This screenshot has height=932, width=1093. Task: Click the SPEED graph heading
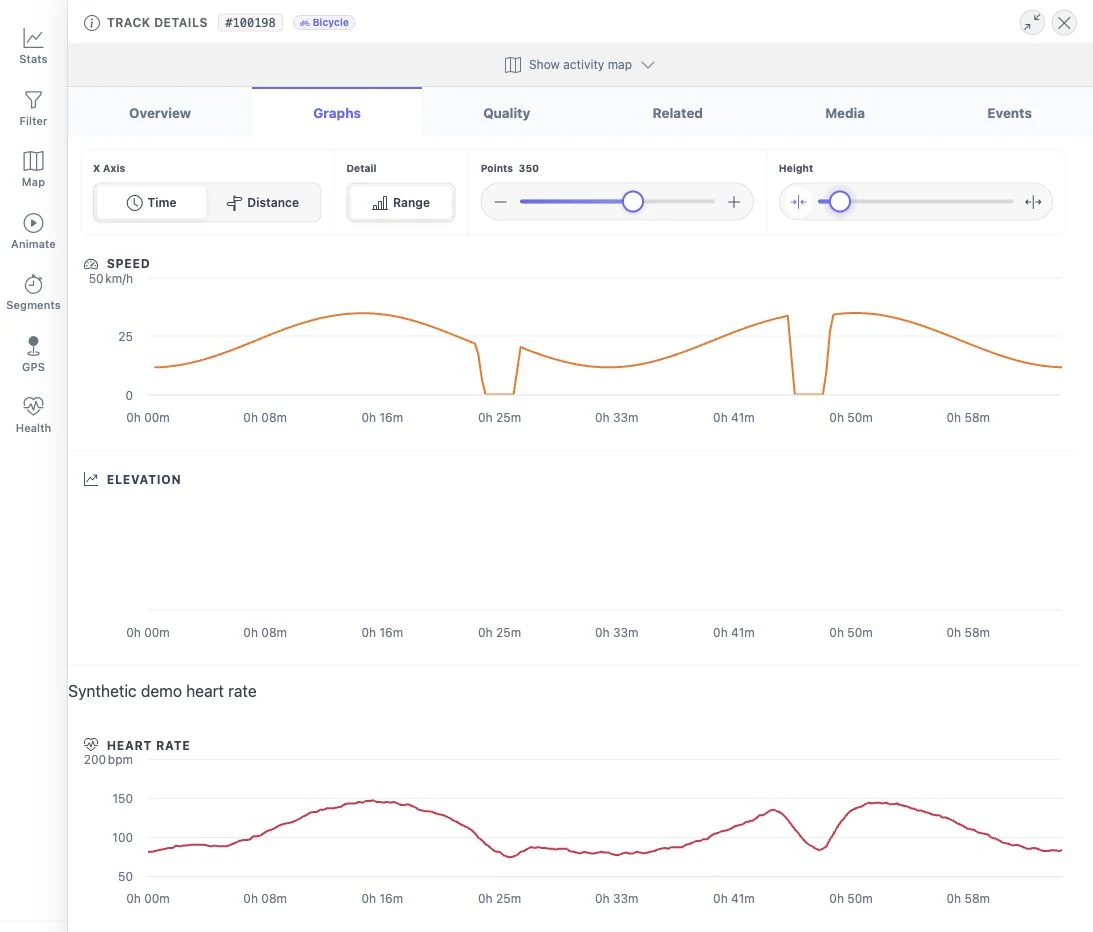point(128,263)
